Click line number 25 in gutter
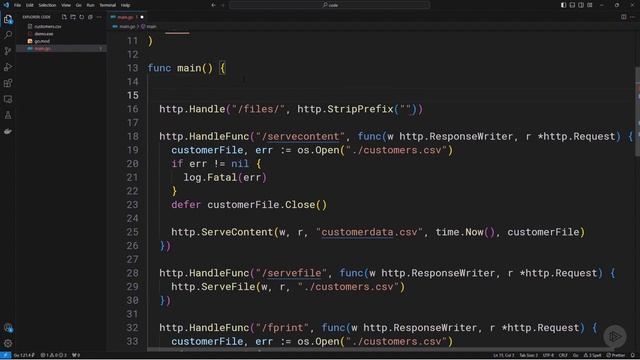The width and height of the screenshot is (640, 360). pyautogui.click(x=132, y=232)
